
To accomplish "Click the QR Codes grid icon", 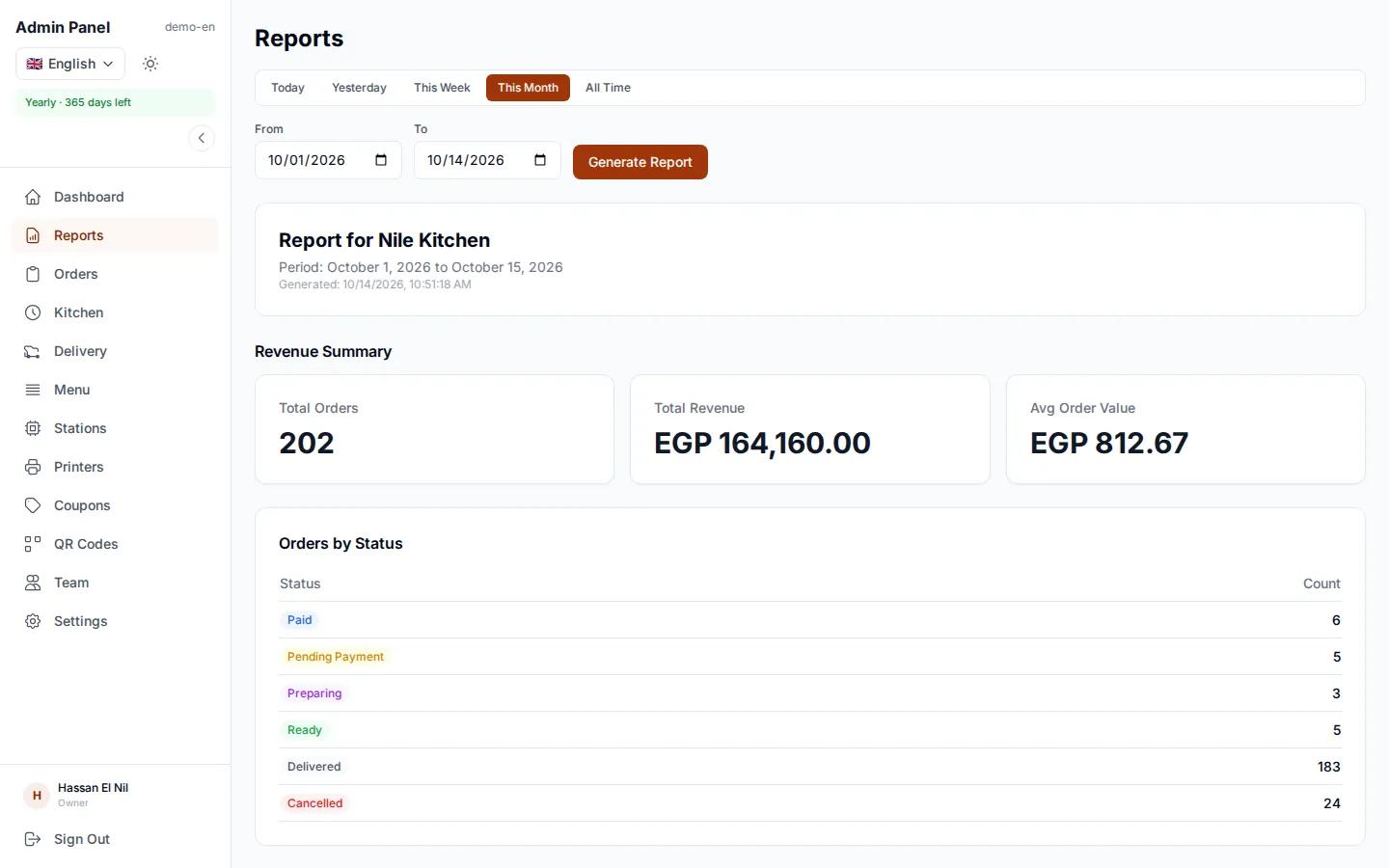I will (x=33, y=544).
